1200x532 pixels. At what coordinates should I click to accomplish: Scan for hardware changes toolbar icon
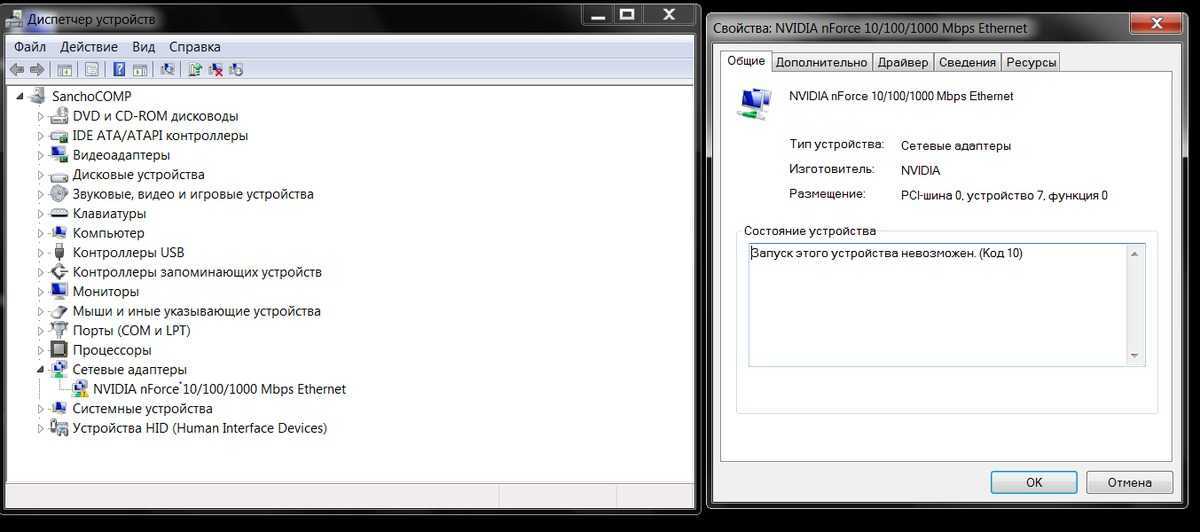pyautogui.click(x=167, y=69)
